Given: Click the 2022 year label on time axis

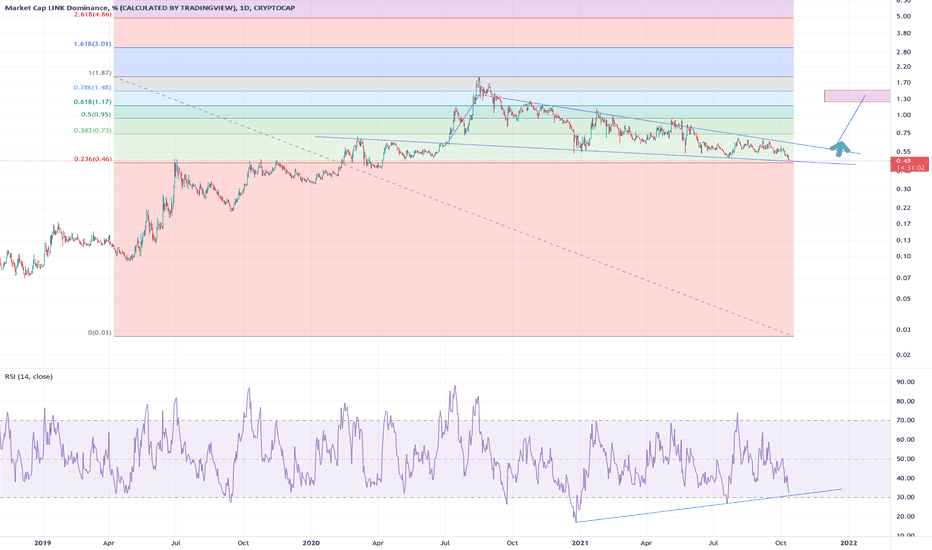Looking at the screenshot, I should coord(849,543).
